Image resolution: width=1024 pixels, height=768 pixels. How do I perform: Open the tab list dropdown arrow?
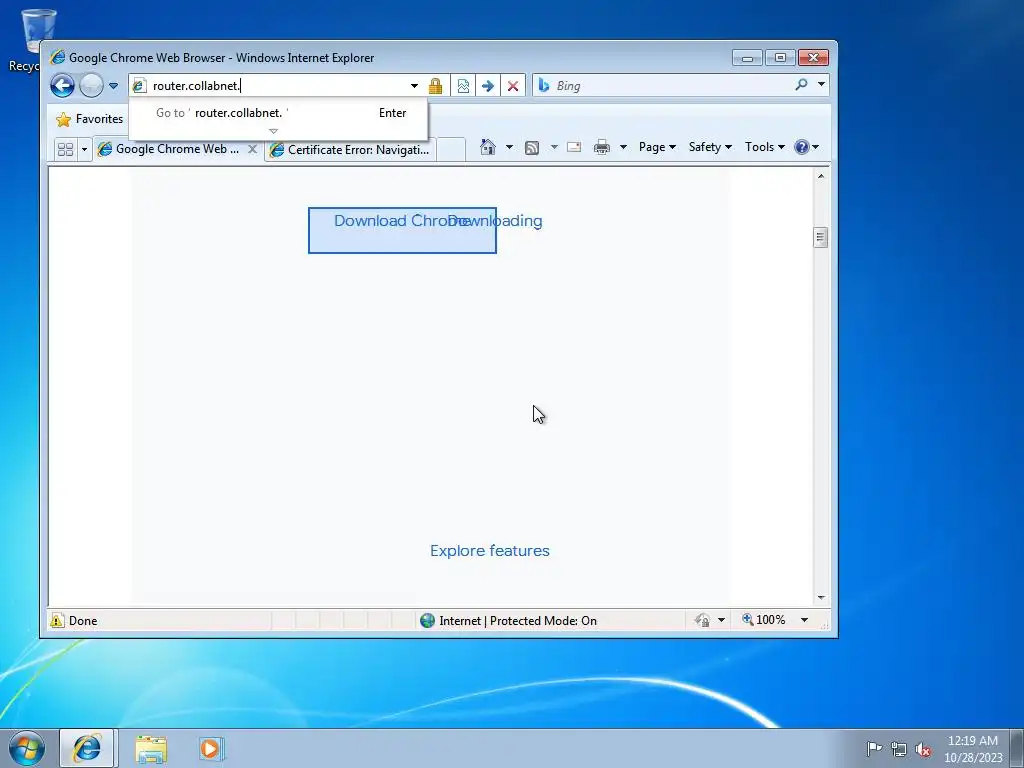pyautogui.click(x=84, y=150)
